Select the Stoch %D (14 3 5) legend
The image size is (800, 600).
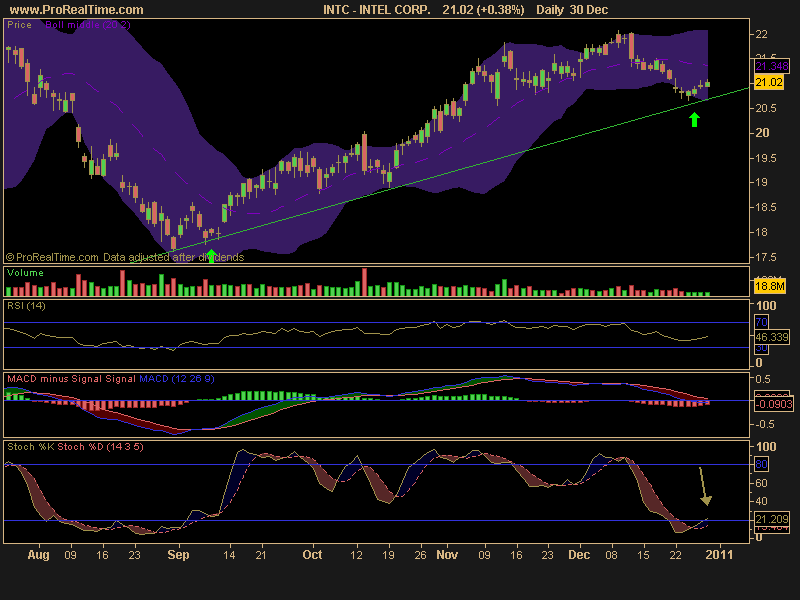[101, 446]
